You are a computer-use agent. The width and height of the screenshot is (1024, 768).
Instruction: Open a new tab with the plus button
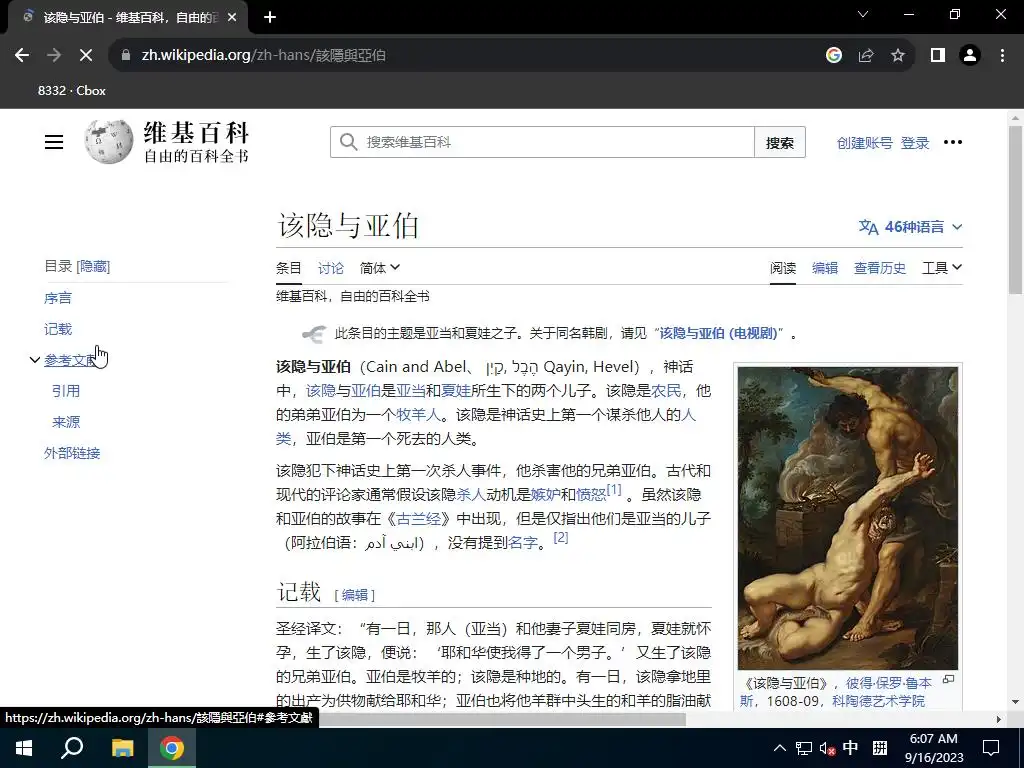[x=270, y=18]
